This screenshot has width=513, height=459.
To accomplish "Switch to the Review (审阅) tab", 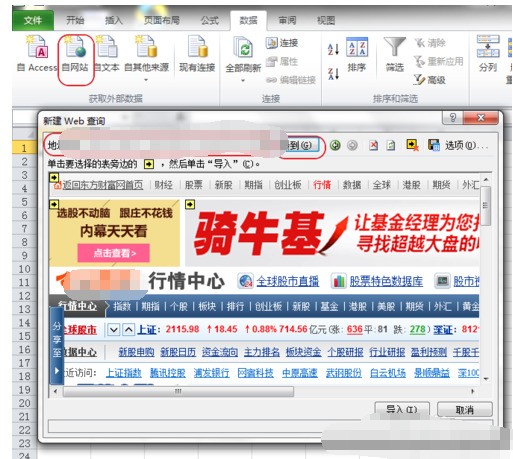I will [287, 20].
